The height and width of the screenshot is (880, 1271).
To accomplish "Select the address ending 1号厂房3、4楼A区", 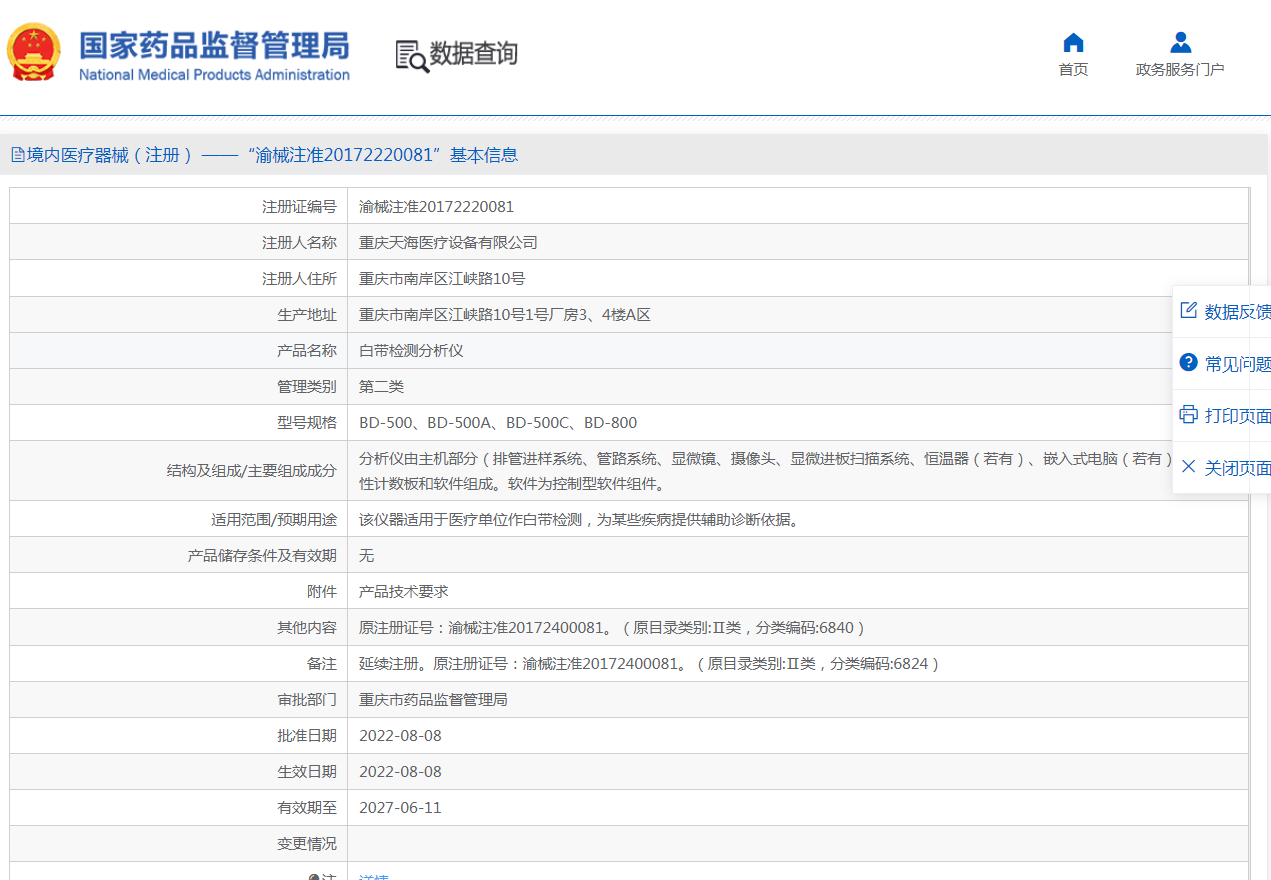I will coord(505,315).
